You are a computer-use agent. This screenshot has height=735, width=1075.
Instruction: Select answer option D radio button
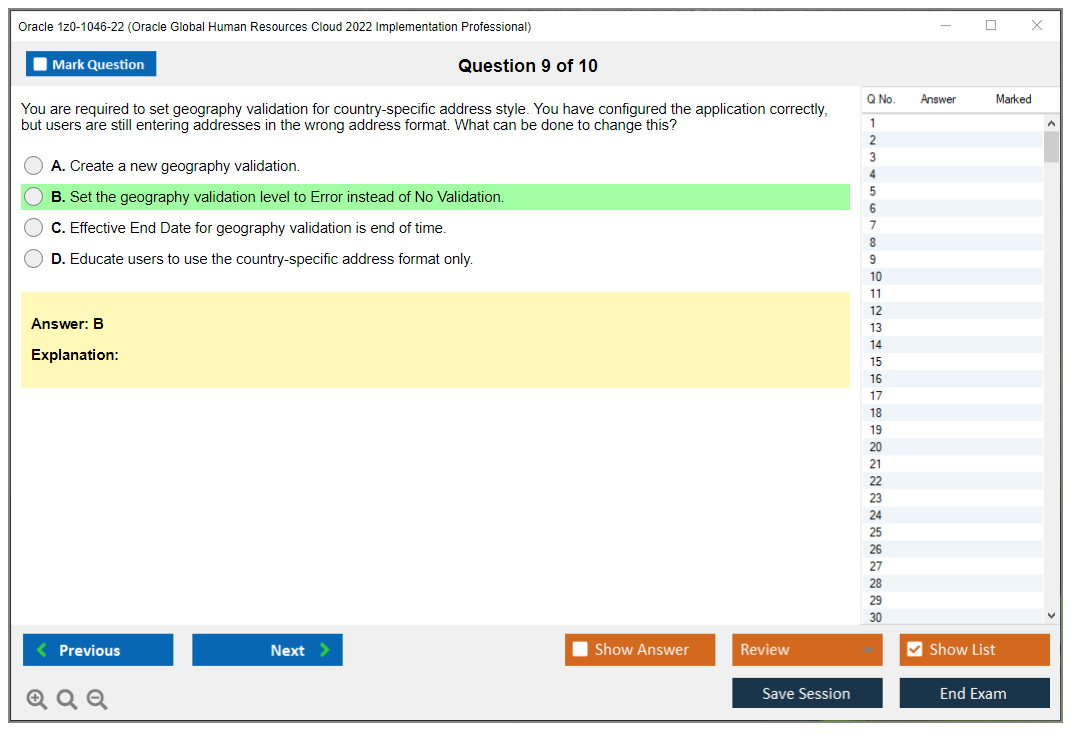pyautogui.click(x=33, y=259)
